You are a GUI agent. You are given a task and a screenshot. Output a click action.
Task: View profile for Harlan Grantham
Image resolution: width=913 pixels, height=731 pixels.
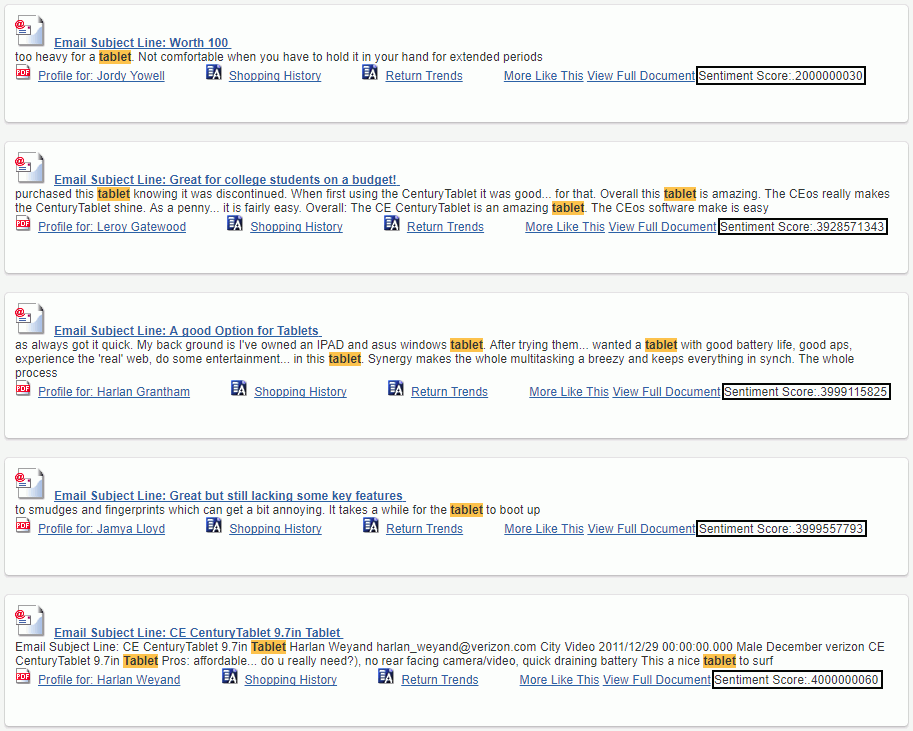point(114,391)
